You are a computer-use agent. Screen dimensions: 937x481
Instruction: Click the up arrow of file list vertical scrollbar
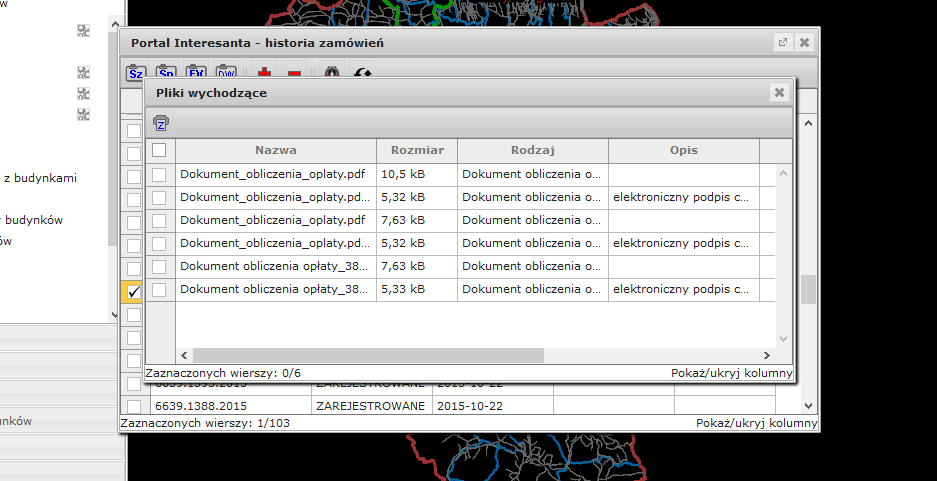pos(784,173)
